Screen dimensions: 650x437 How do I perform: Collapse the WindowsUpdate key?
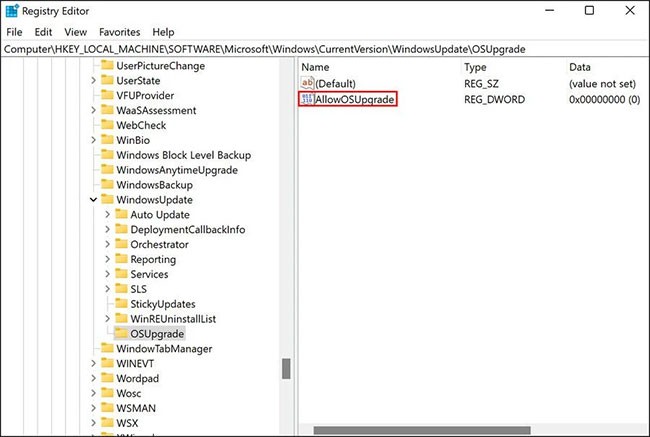[x=94, y=200]
